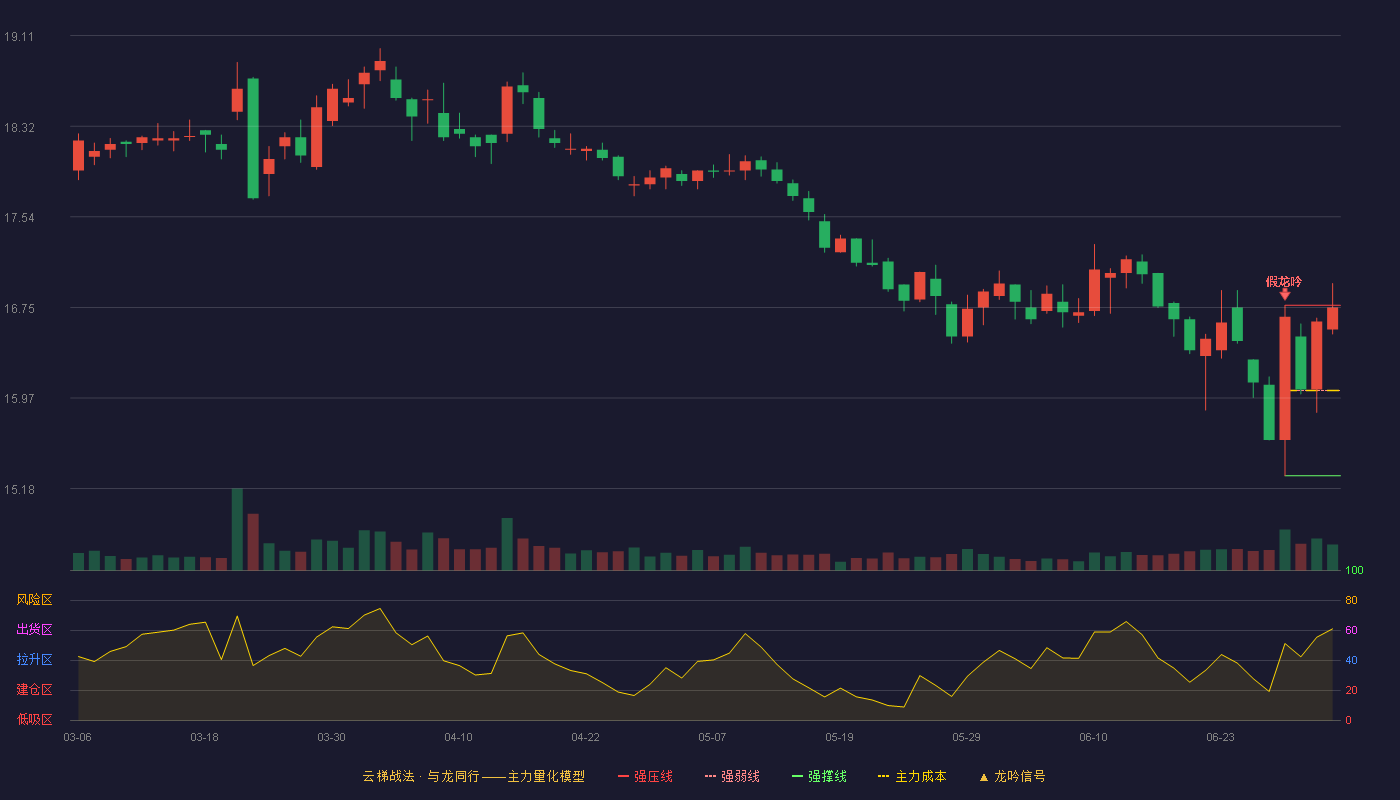
Task: Click the 低吸区 zone label
Action: tap(34, 720)
